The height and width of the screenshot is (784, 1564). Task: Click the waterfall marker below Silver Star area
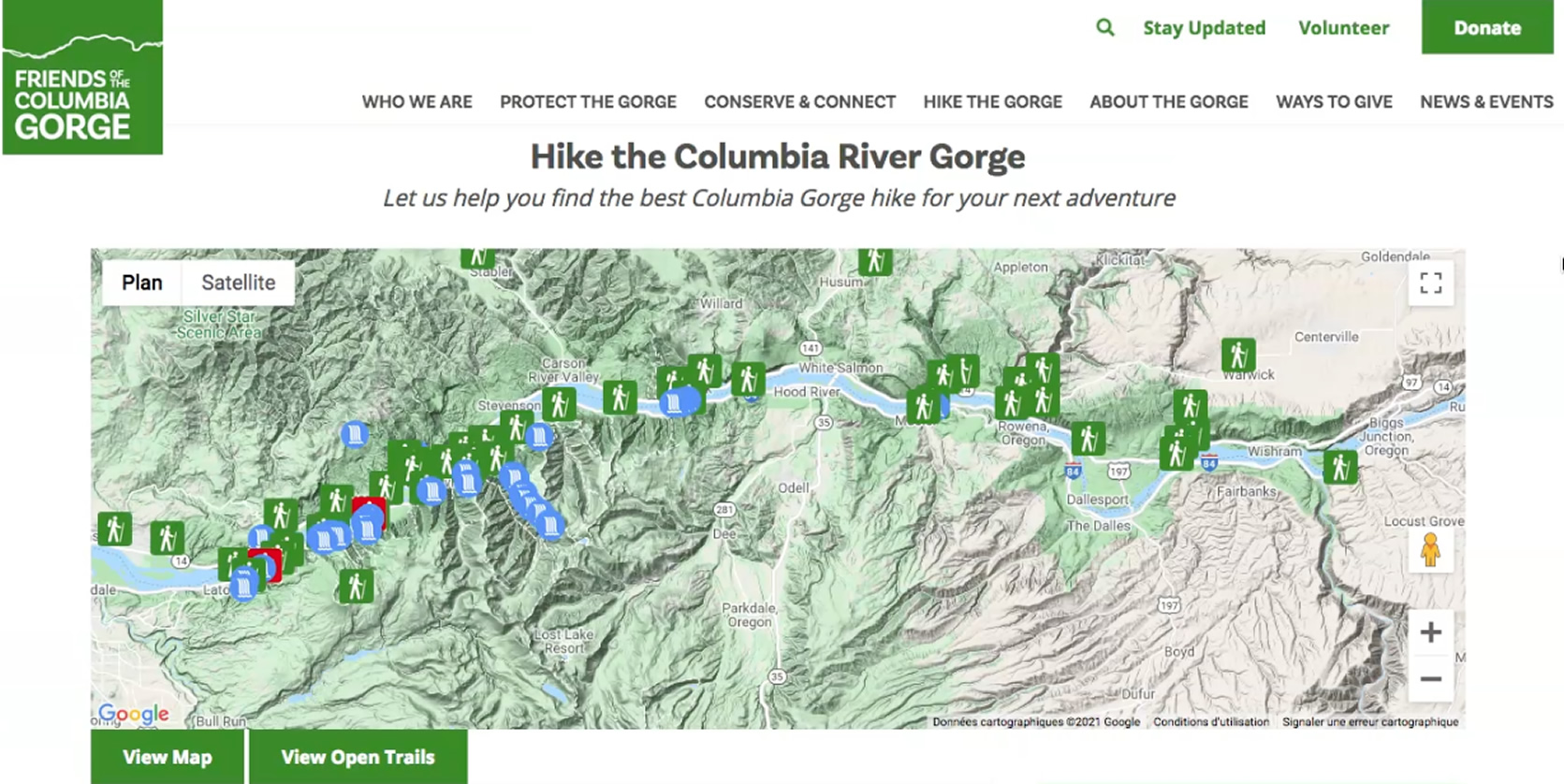tap(354, 434)
